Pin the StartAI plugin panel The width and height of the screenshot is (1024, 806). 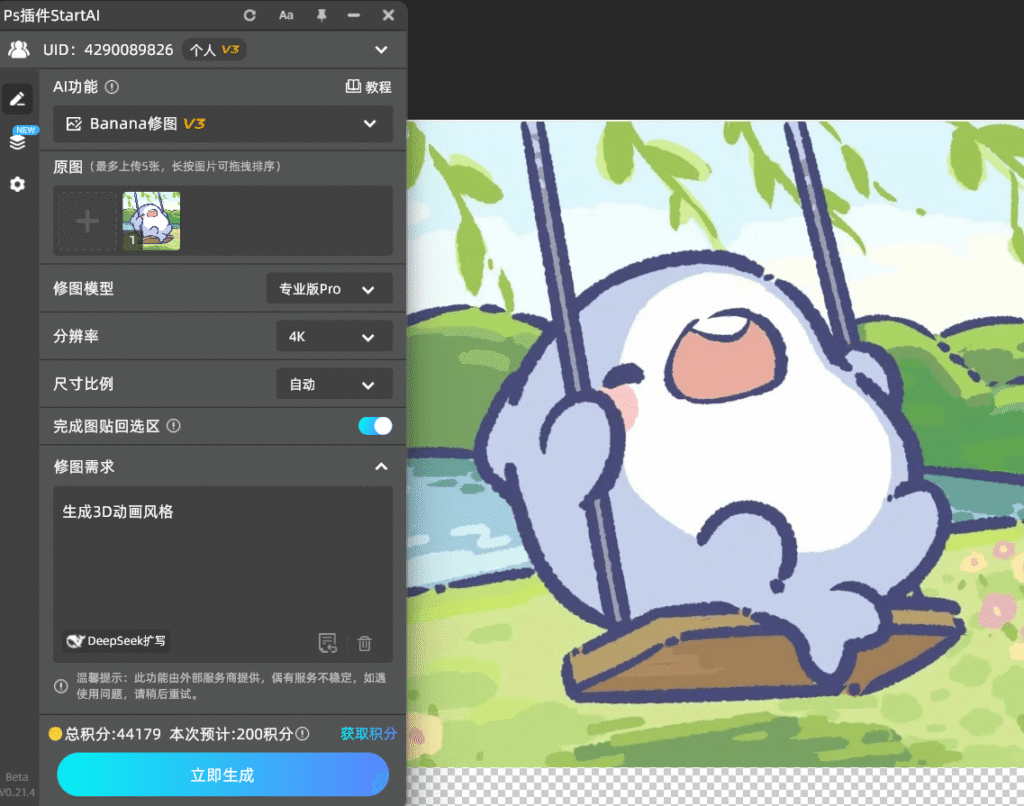(x=321, y=15)
